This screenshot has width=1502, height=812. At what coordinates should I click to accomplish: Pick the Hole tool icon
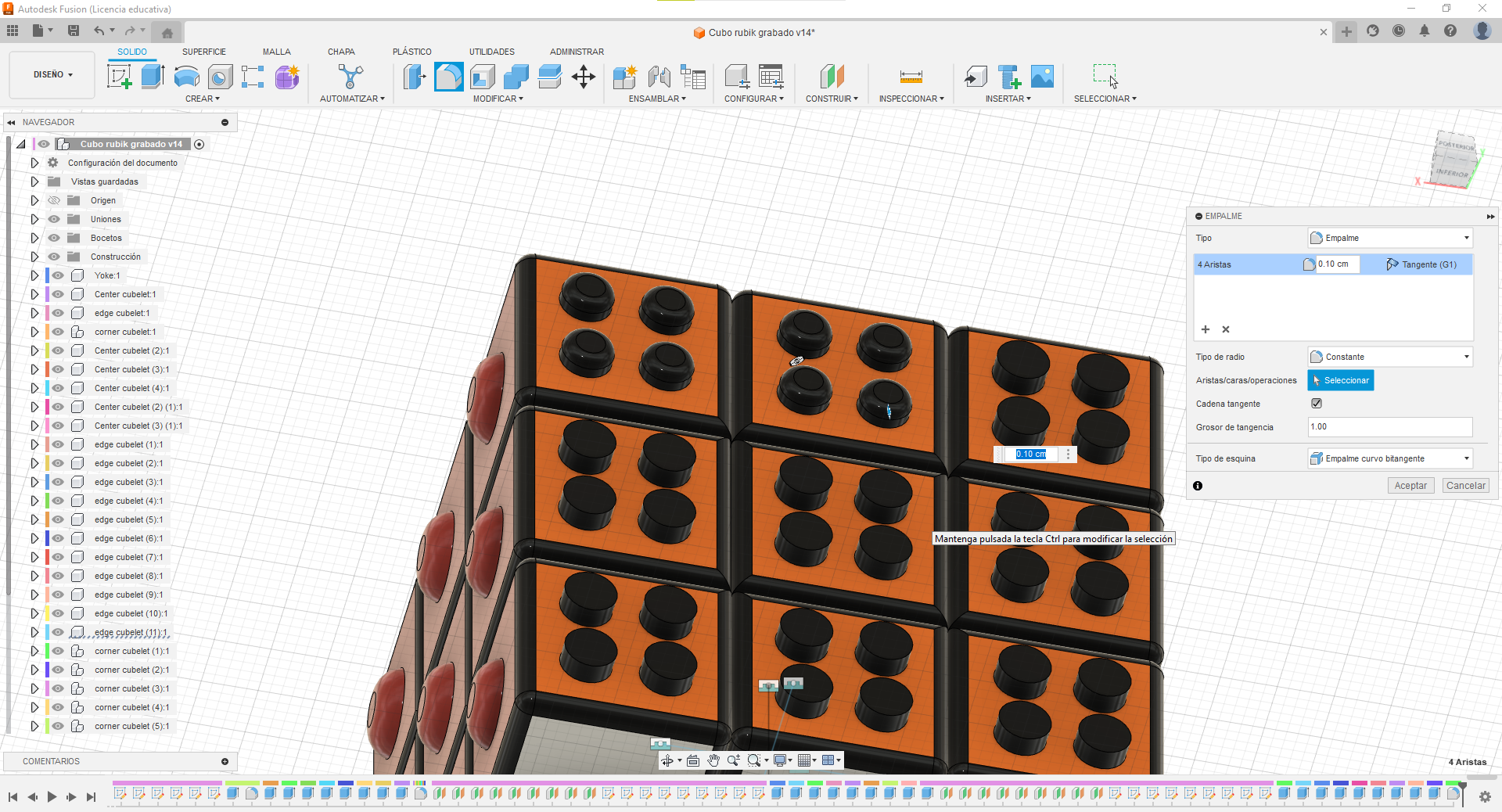pyautogui.click(x=220, y=77)
